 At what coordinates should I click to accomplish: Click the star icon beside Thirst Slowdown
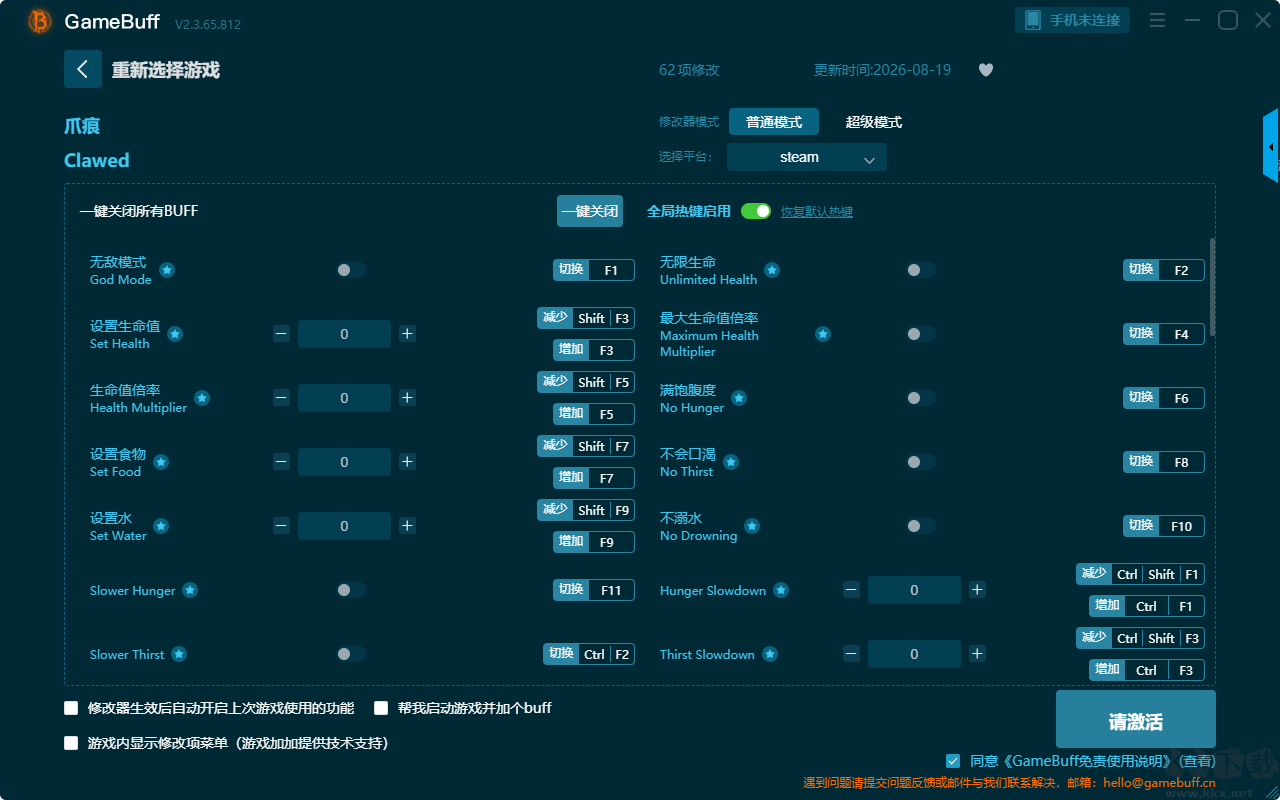tap(770, 654)
